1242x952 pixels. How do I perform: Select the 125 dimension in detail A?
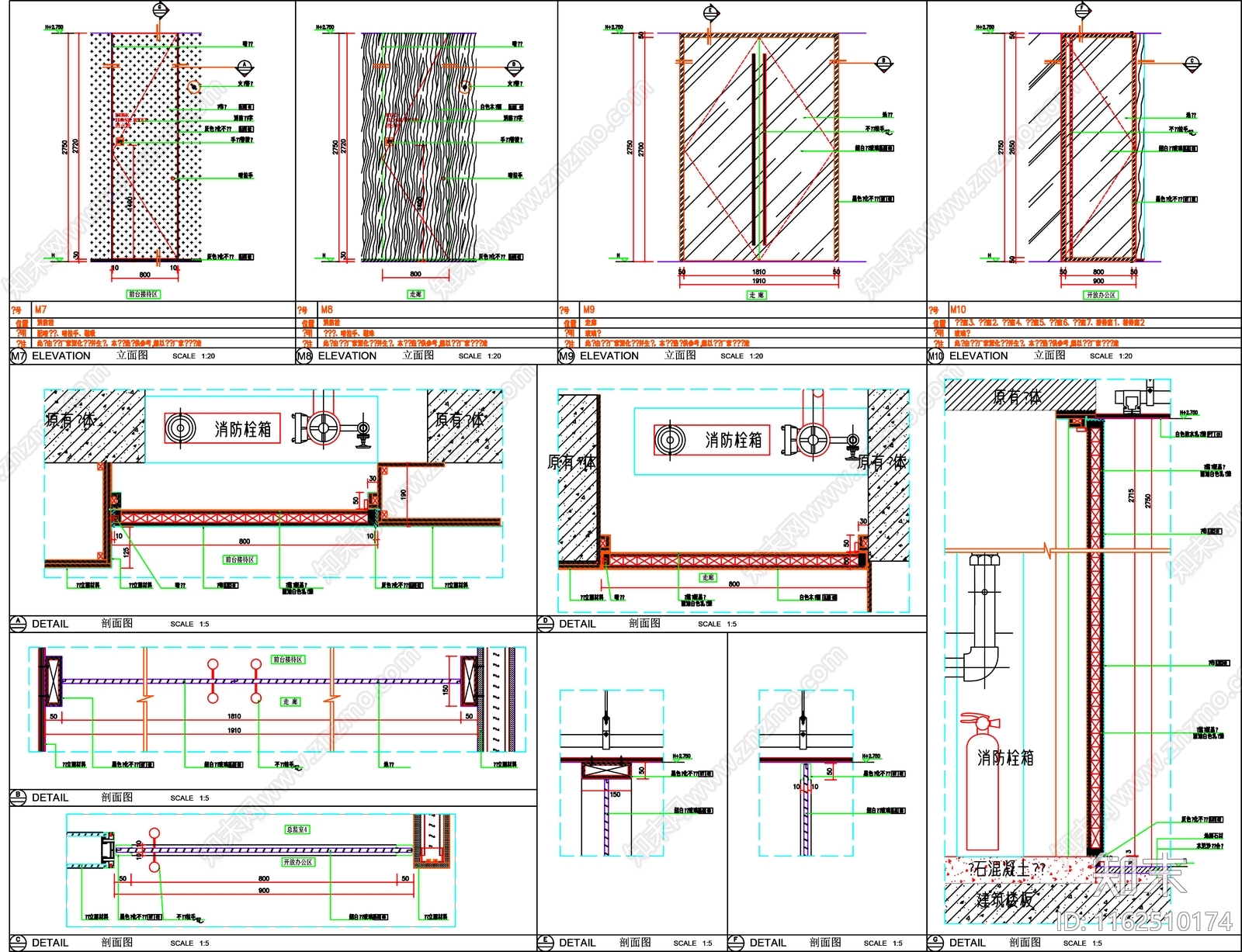click(127, 552)
